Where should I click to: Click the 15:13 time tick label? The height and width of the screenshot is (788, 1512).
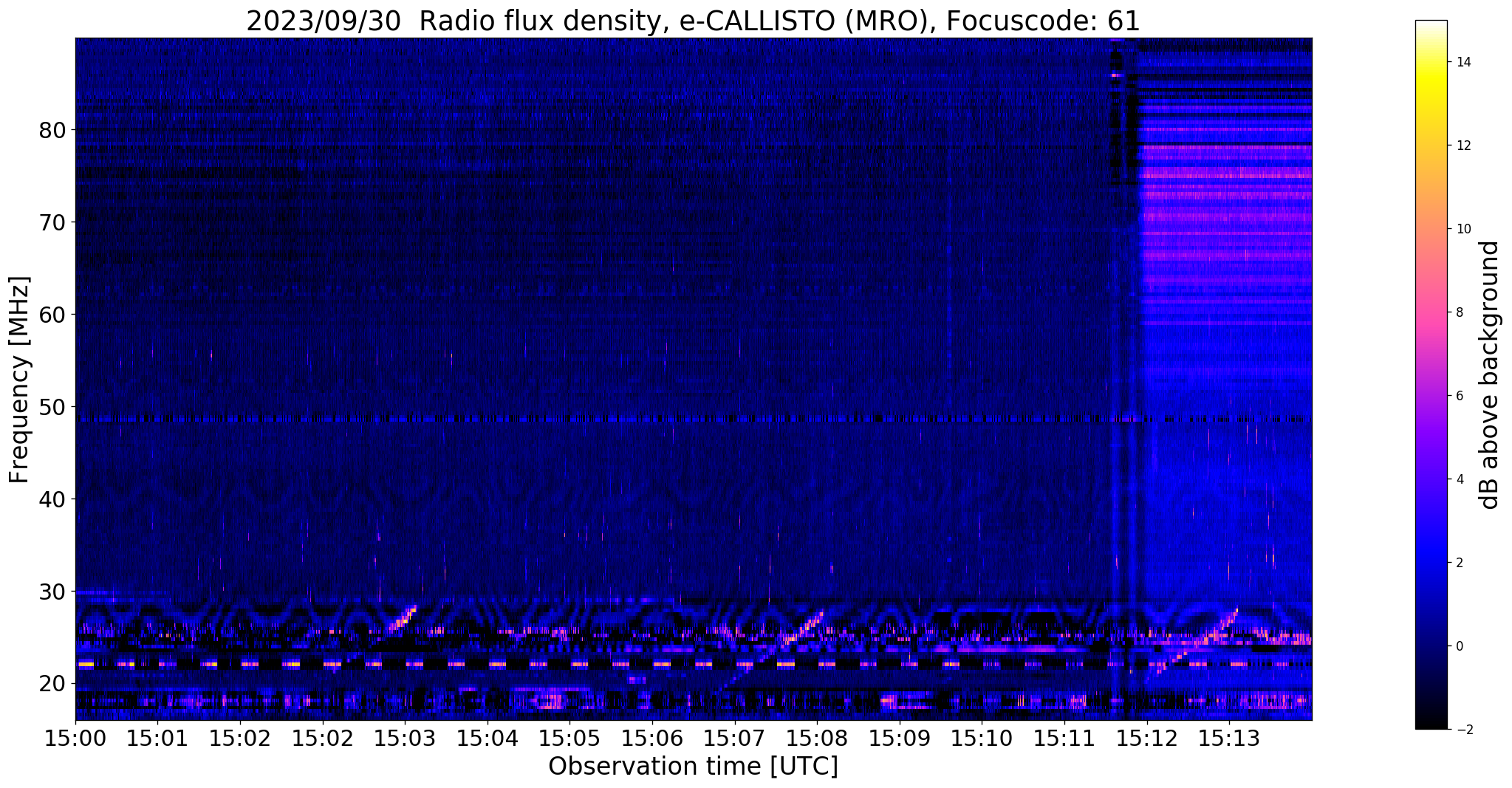tap(1229, 738)
